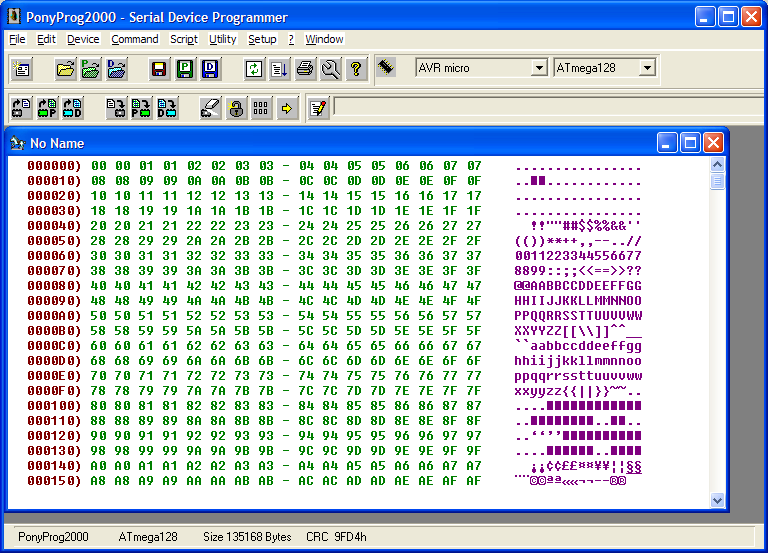Open the Utility menu
Screen dimensions: 768x553
[x=223, y=39]
